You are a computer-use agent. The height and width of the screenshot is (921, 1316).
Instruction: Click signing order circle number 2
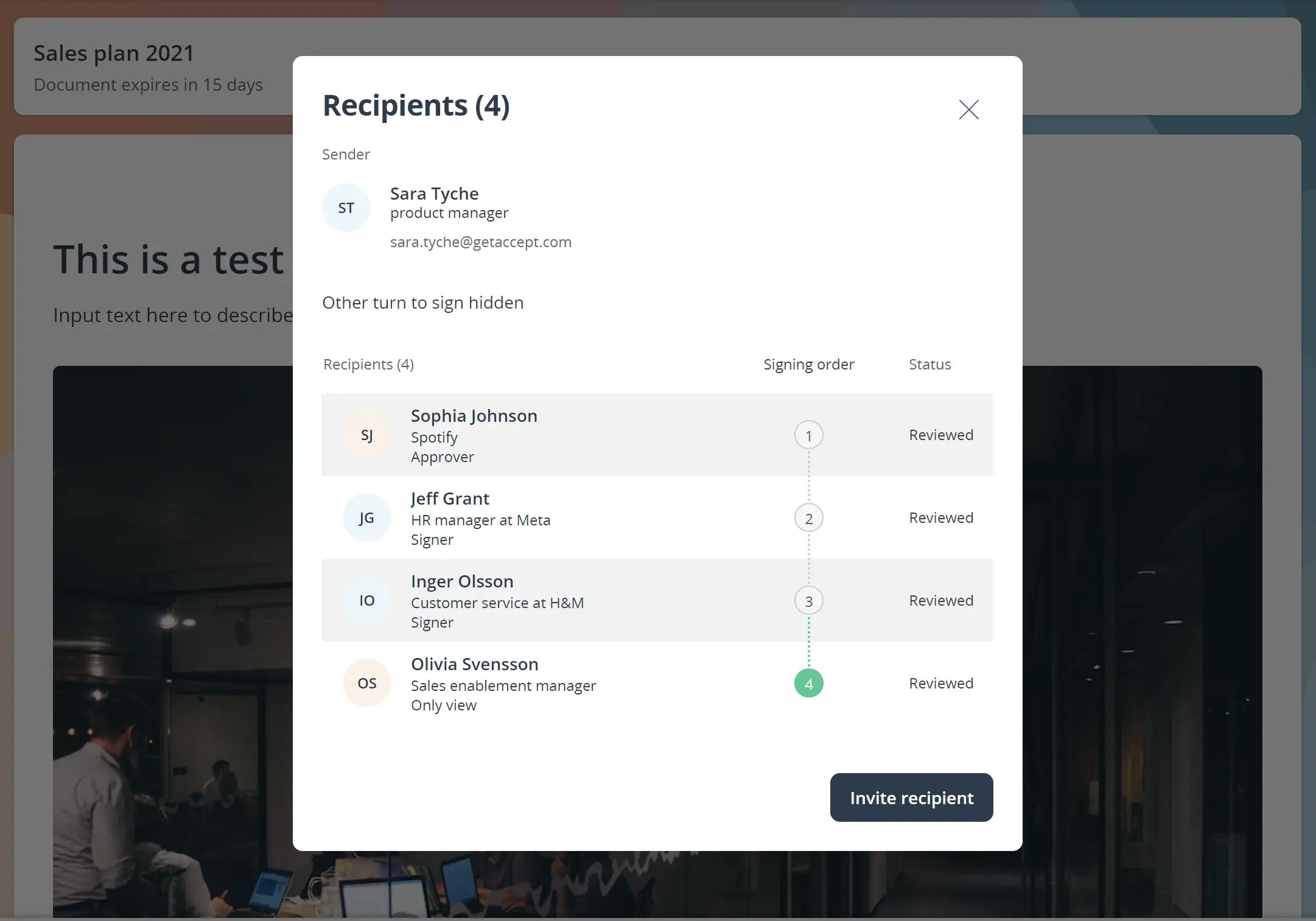coord(809,518)
